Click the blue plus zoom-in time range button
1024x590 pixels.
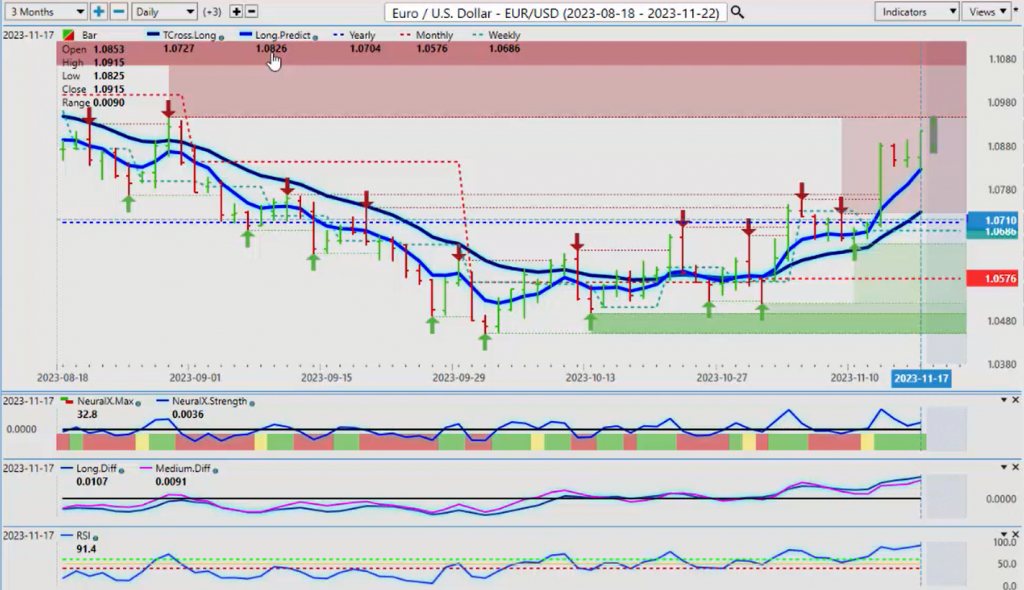click(x=99, y=11)
